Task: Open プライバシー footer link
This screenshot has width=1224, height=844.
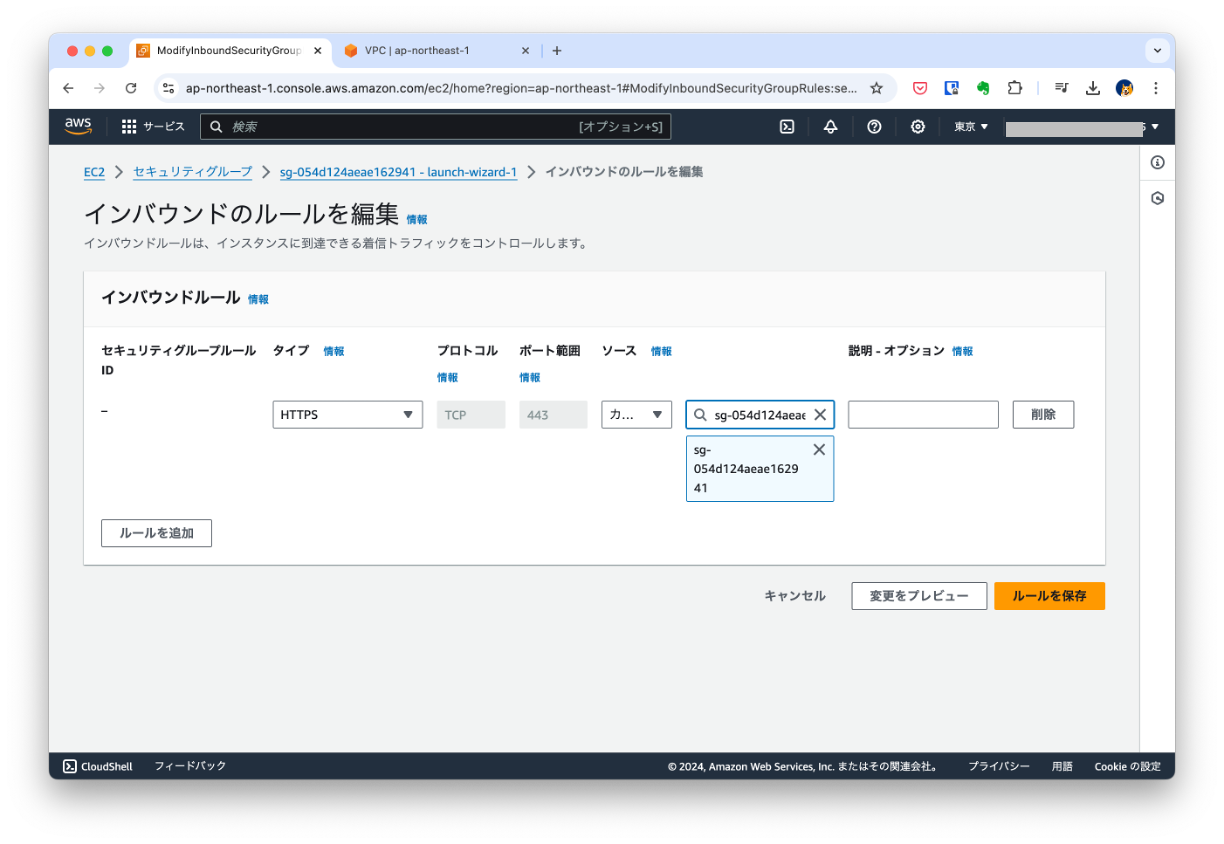Action: (998, 767)
